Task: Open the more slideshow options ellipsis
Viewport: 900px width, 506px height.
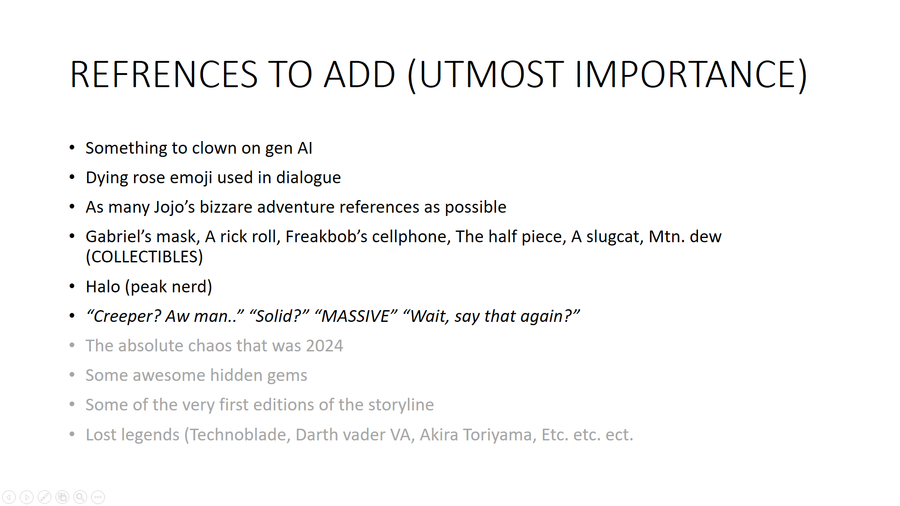Action: point(98,497)
